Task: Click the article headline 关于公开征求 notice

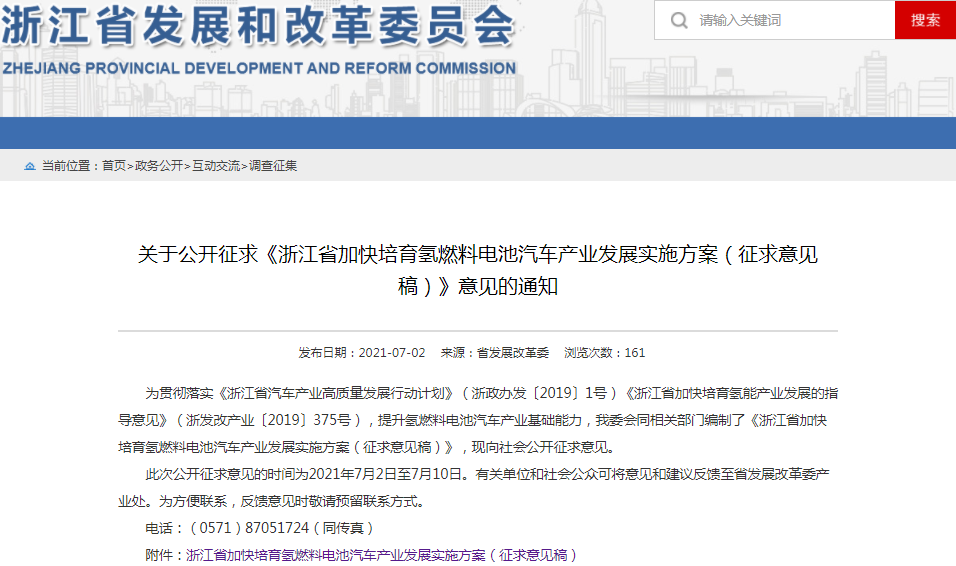Action: click(477, 270)
